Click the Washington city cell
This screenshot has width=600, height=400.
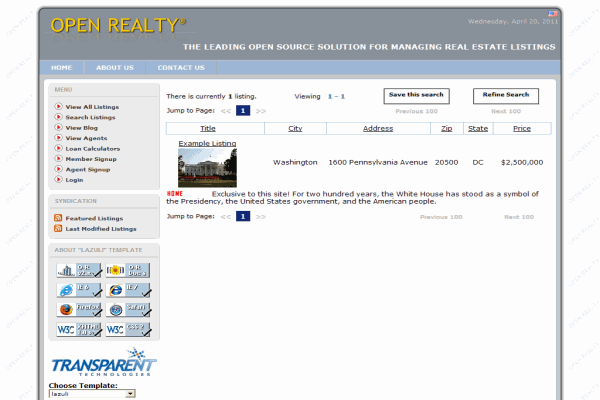click(295, 162)
